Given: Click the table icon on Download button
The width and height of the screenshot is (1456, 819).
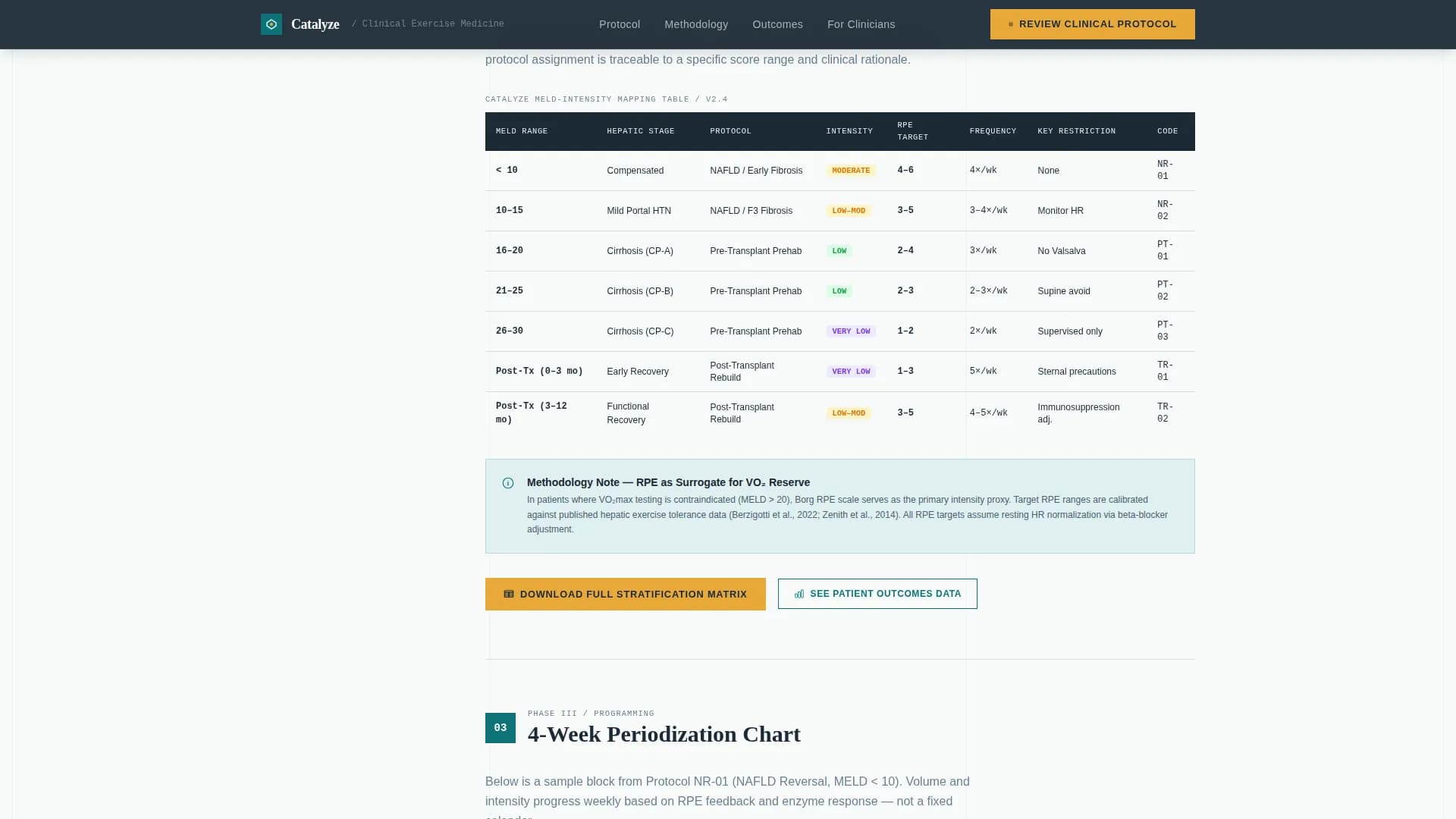Looking at the screenshot, I should click(509, 595).
